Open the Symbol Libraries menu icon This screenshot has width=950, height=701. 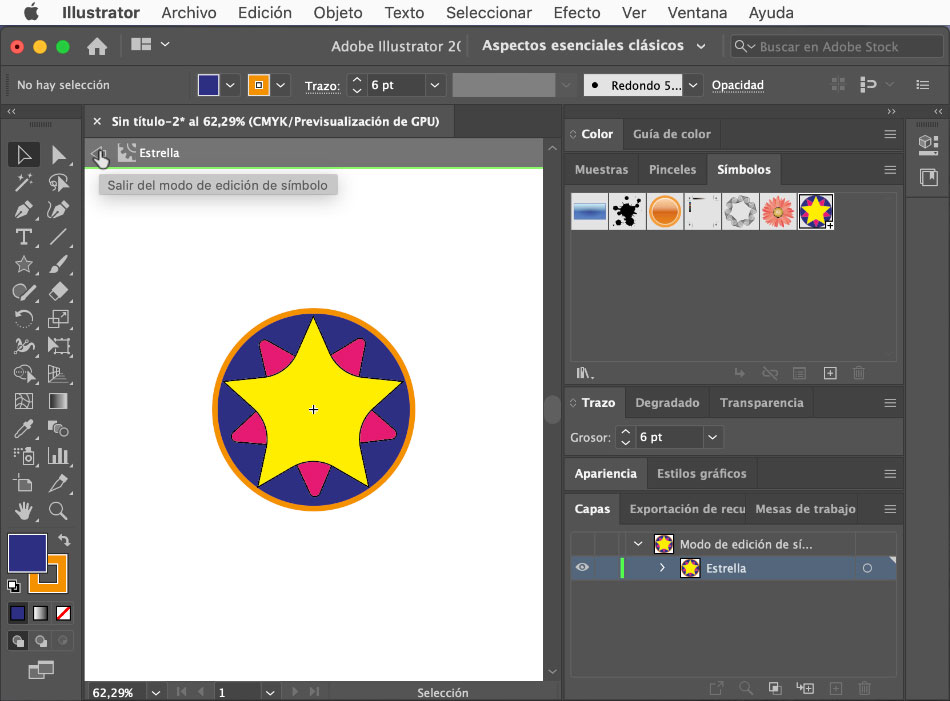586,373
